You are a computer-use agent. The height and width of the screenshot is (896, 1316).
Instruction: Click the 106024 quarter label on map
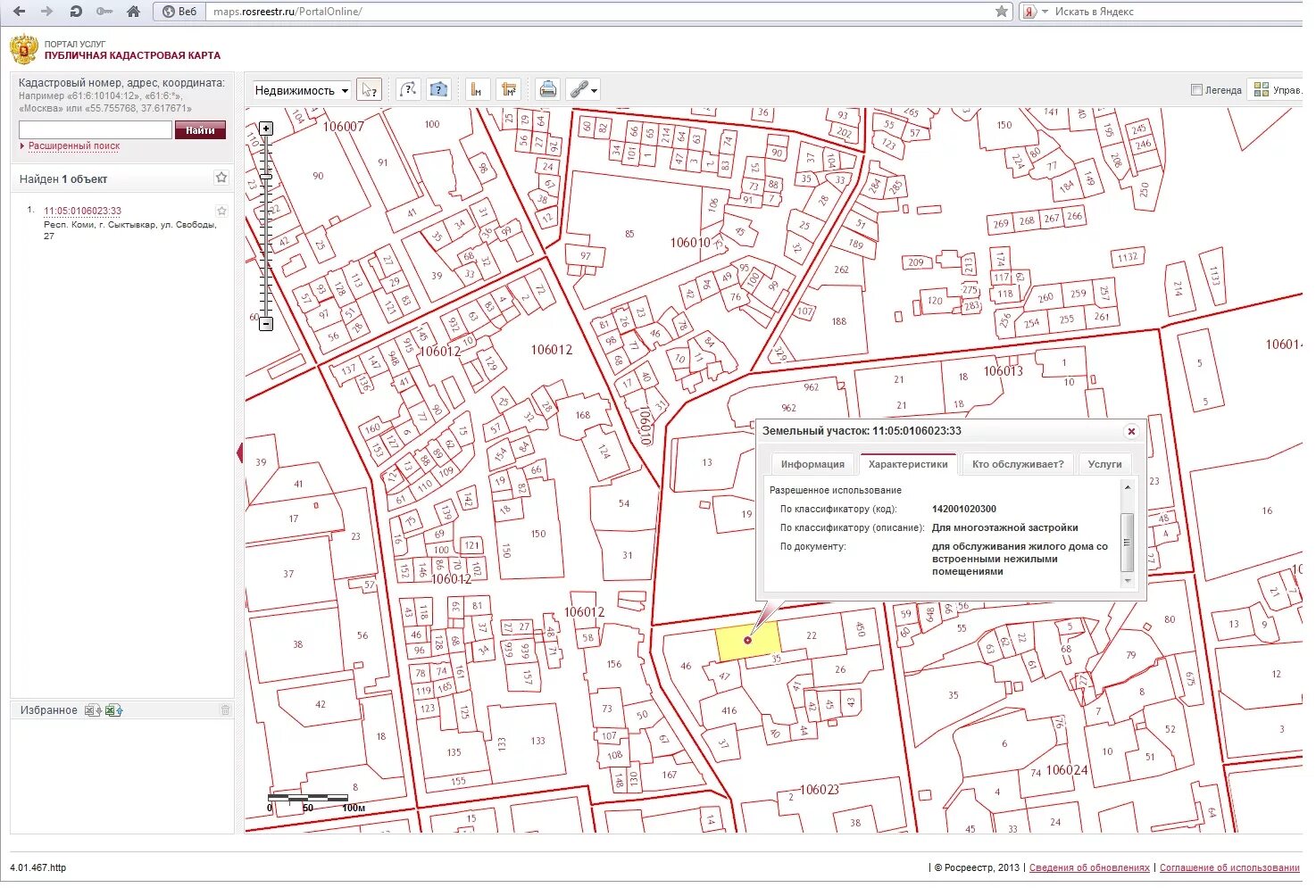[x=1067, y=770]
